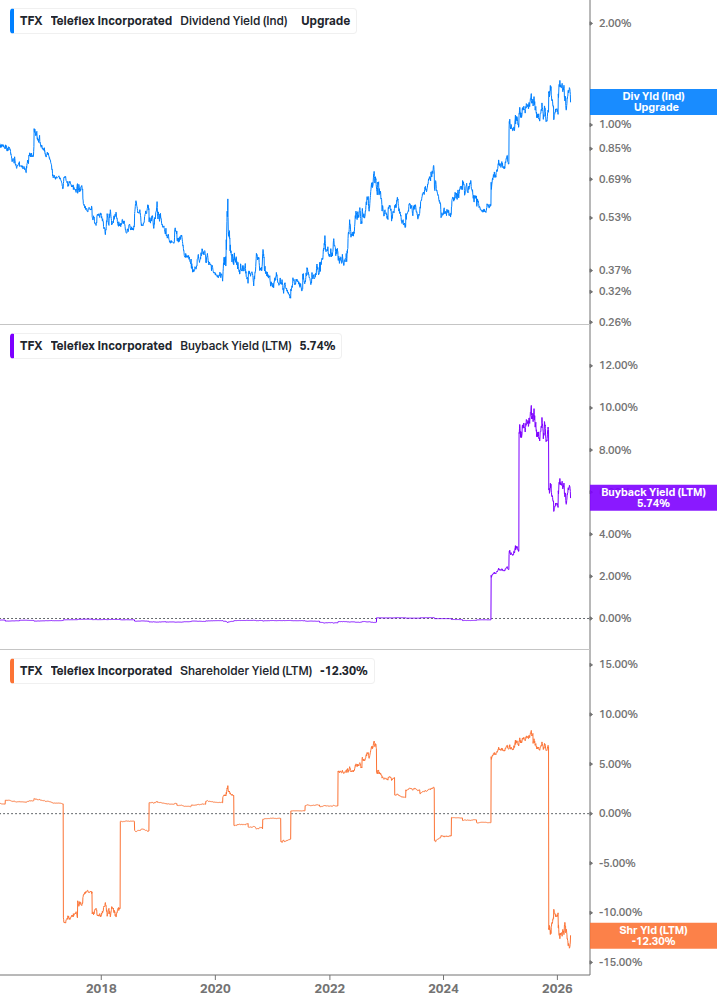Click the 5.74% value in the Buyback Yield legend
The height and width of the screenshot is (1005, 717).
[317, 345]
